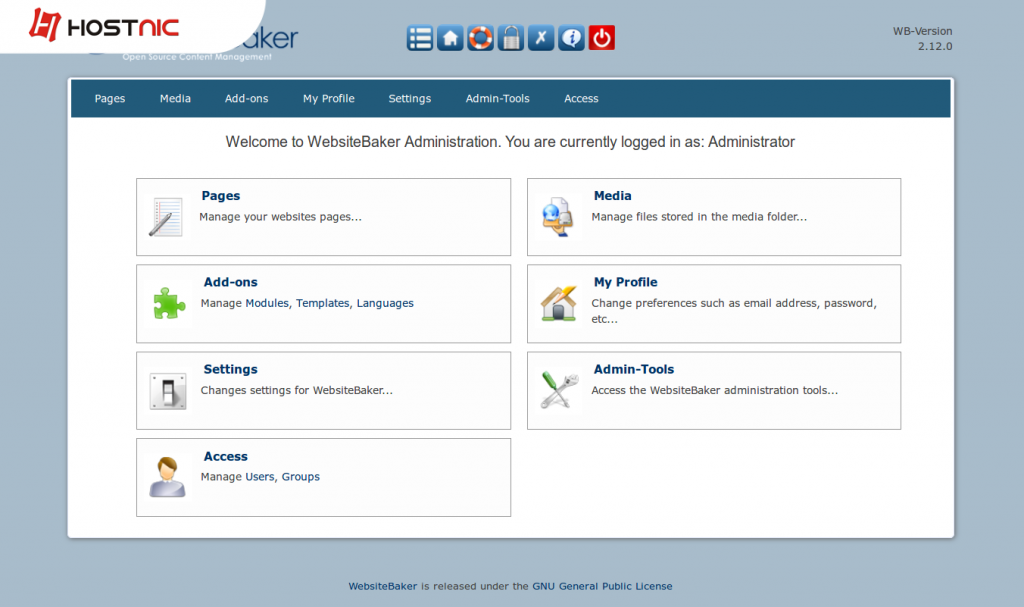This screenshot has width=1024, height=607.
Task: Click the My Profile card heading
Action: click(x=626, y=282)
